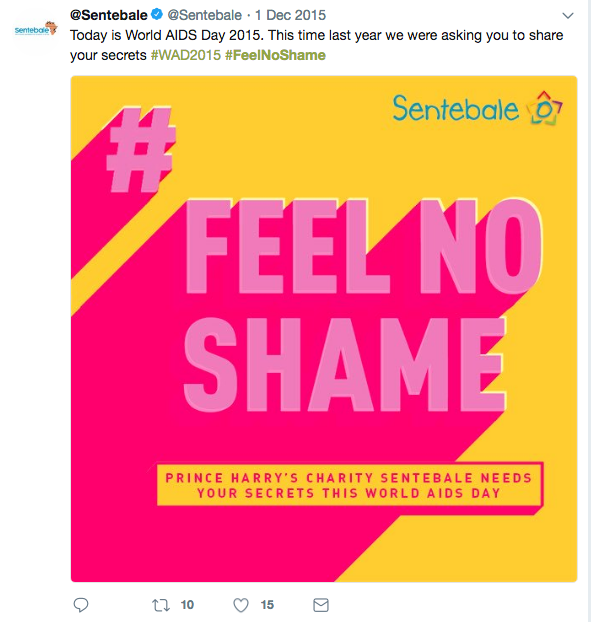591x622 pixels.
Task: Click the SHAME word in the graphic
Action: coord(344,364)
